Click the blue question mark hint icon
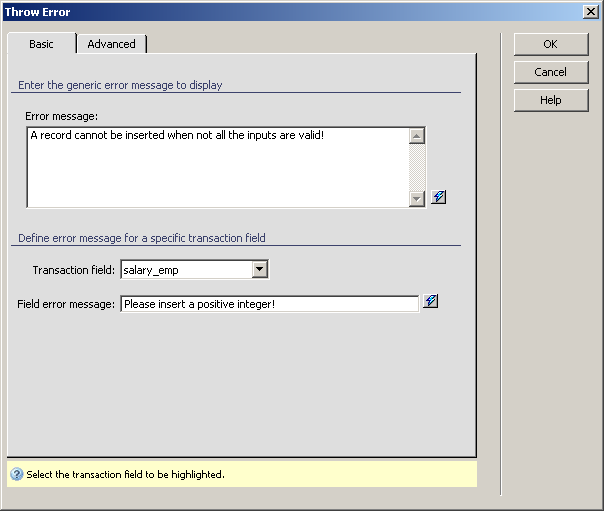 (x=17, y=474)
